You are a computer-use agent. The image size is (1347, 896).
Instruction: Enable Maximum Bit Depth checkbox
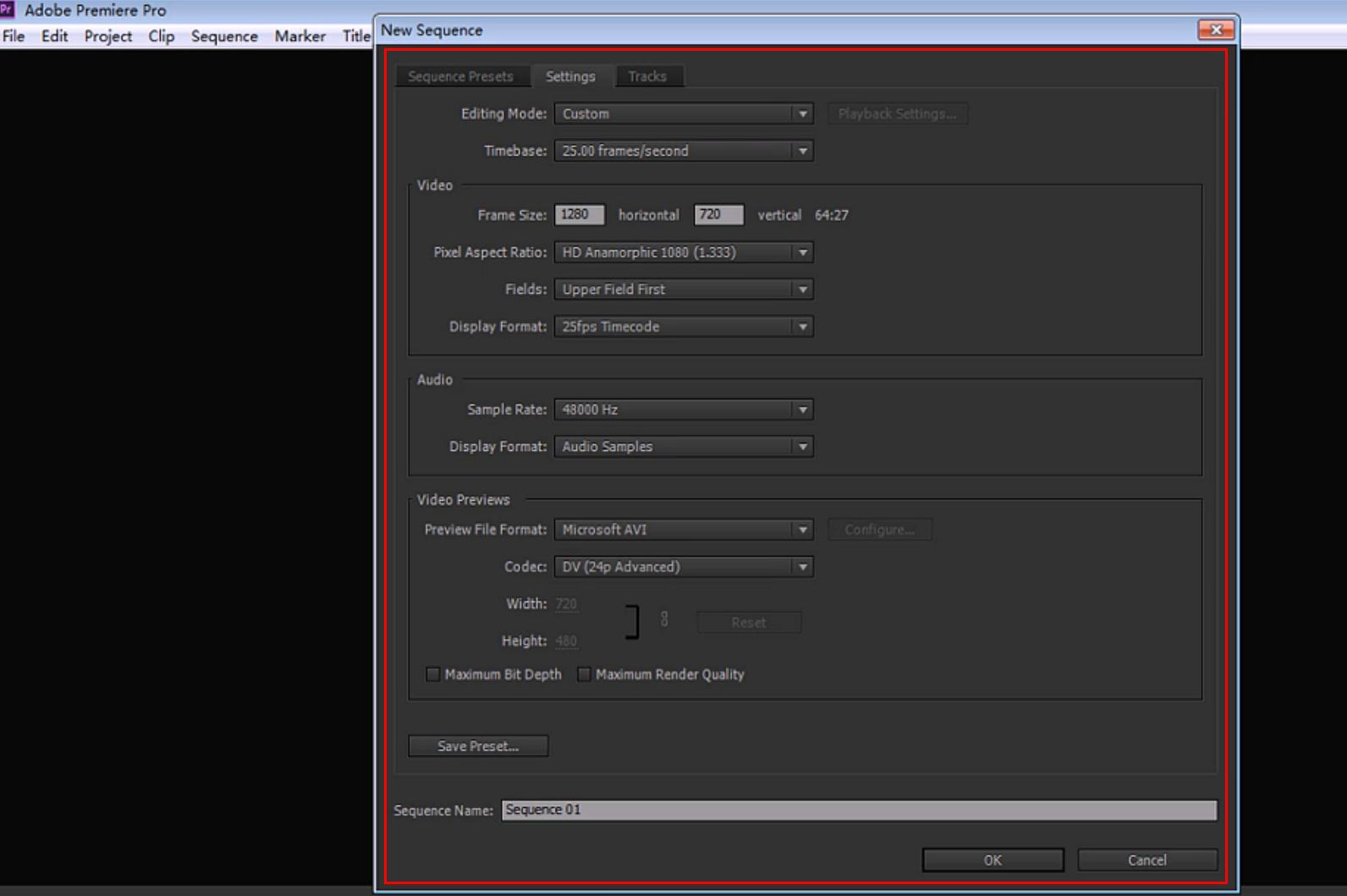(x=433, y=674)
